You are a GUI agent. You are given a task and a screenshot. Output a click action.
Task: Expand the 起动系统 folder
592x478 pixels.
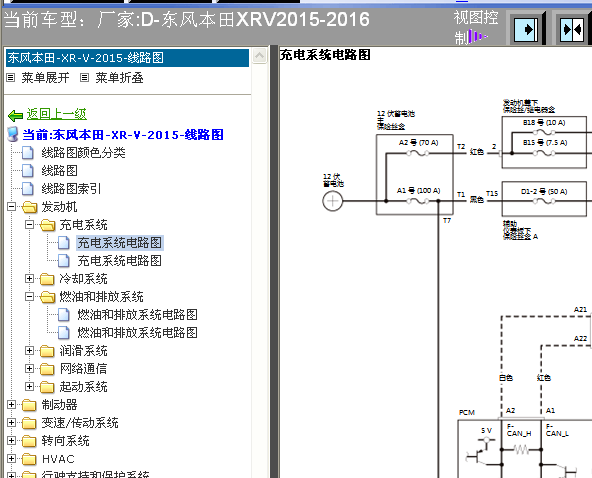click(29, 387)
